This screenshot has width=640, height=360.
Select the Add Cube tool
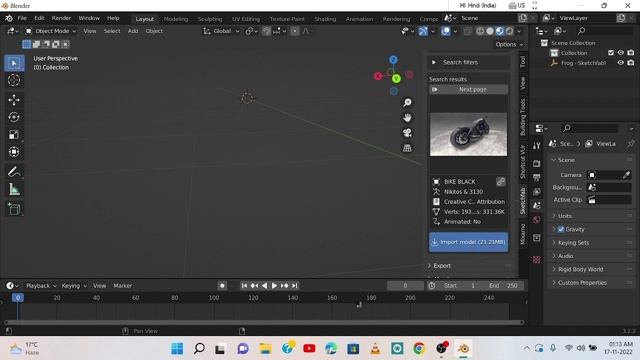(14, 209)
